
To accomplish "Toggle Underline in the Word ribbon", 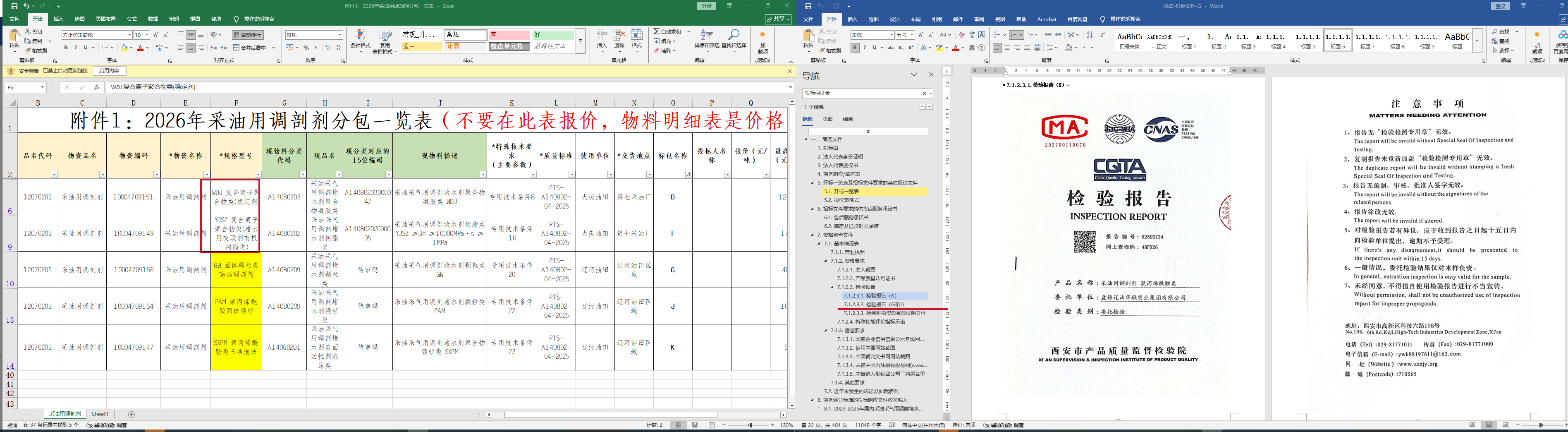I will click(874, 48).
